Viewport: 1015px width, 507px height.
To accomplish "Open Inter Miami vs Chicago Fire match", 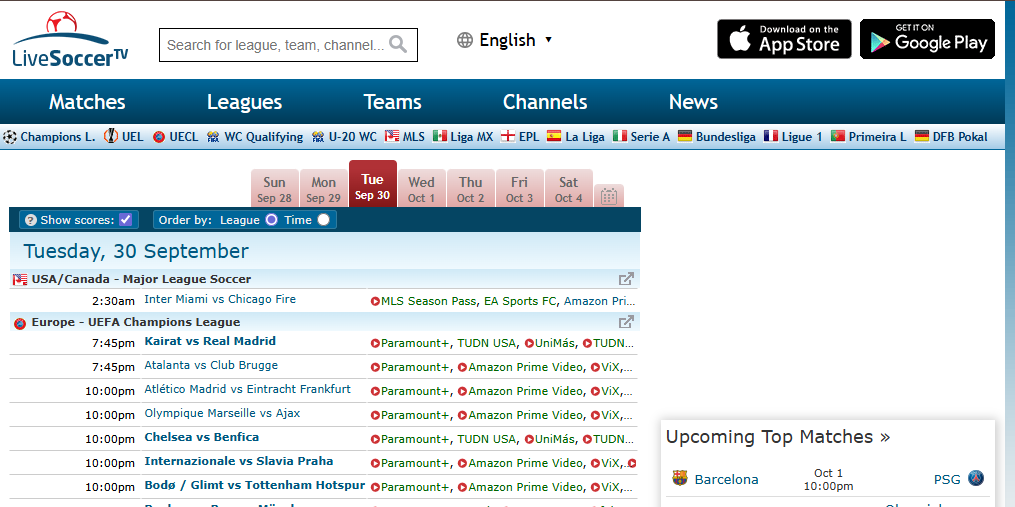I will (220, 299).
